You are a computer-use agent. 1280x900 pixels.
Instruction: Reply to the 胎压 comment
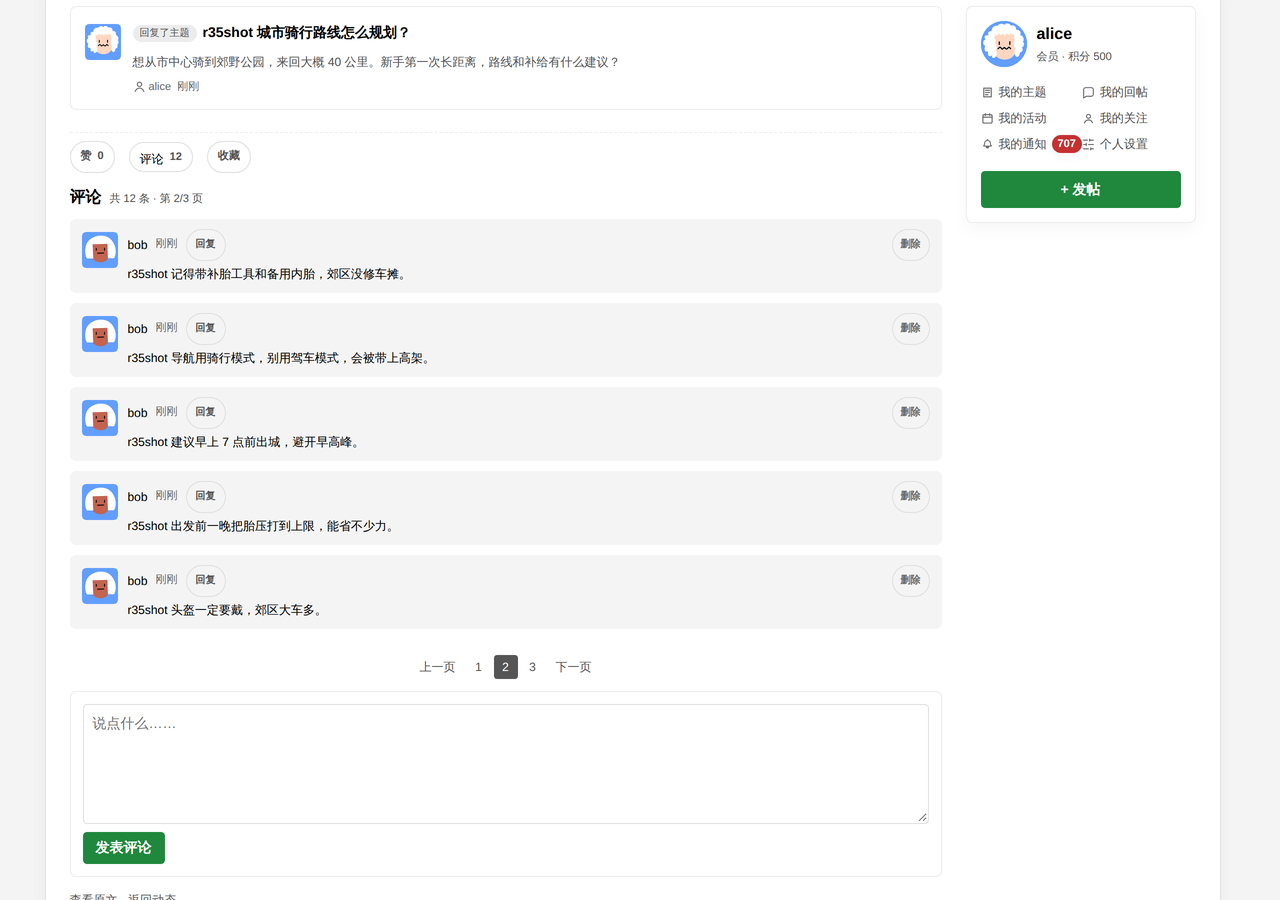tap(206, 497)
